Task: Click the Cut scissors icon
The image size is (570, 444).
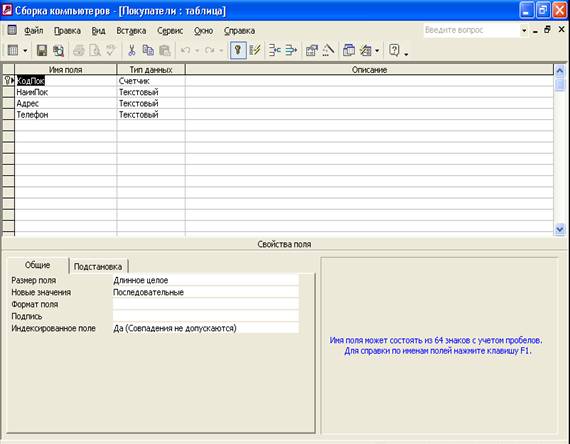Action: [x=132, y=50]
